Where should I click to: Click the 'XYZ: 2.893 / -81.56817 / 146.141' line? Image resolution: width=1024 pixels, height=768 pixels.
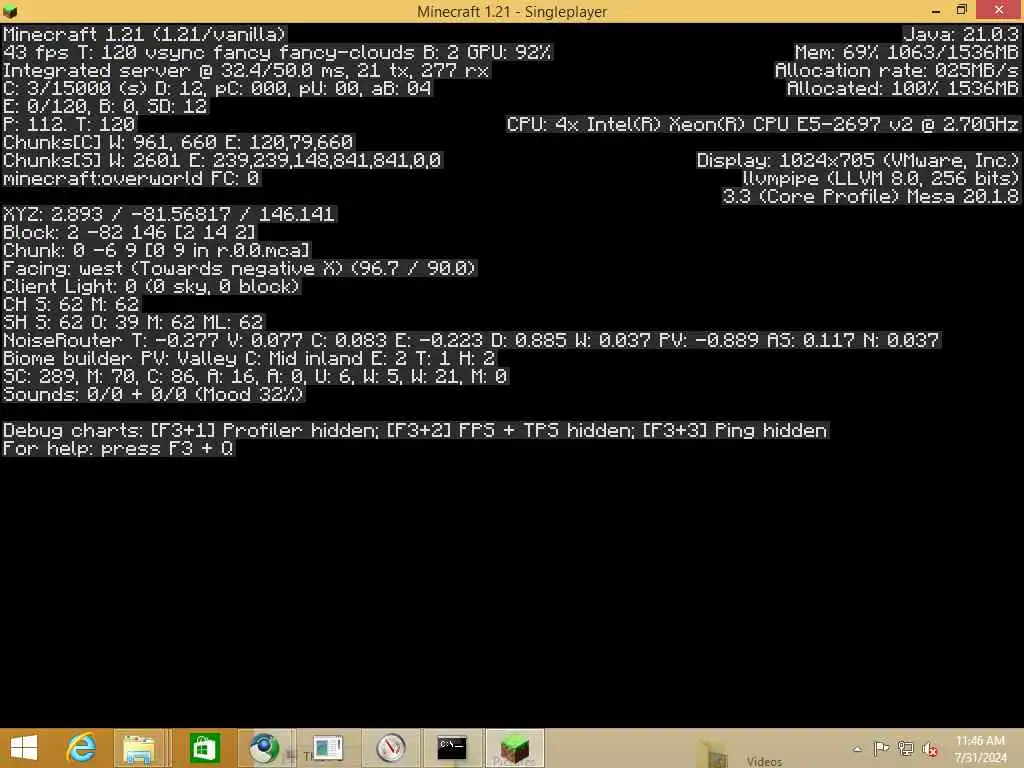pos(169,214)
